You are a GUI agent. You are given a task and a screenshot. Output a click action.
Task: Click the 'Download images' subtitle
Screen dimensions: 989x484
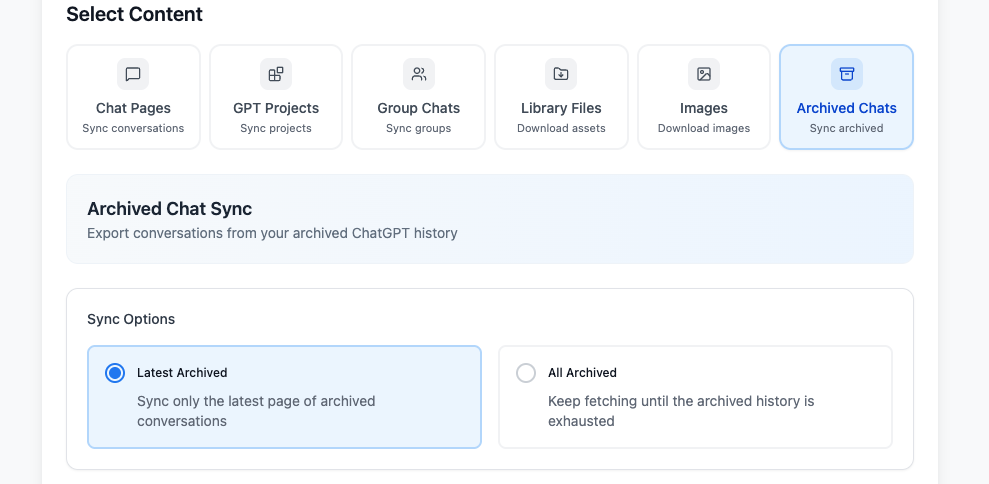704,129
